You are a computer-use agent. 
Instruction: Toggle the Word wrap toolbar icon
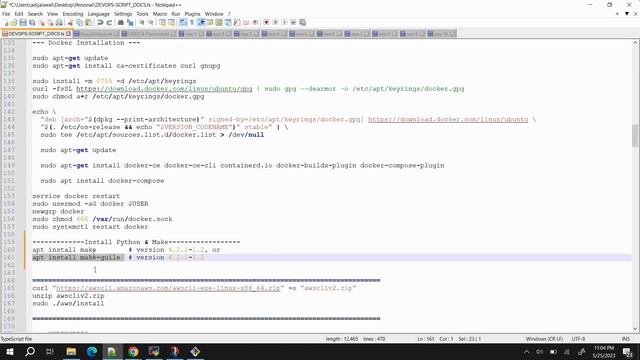[182, 22]
